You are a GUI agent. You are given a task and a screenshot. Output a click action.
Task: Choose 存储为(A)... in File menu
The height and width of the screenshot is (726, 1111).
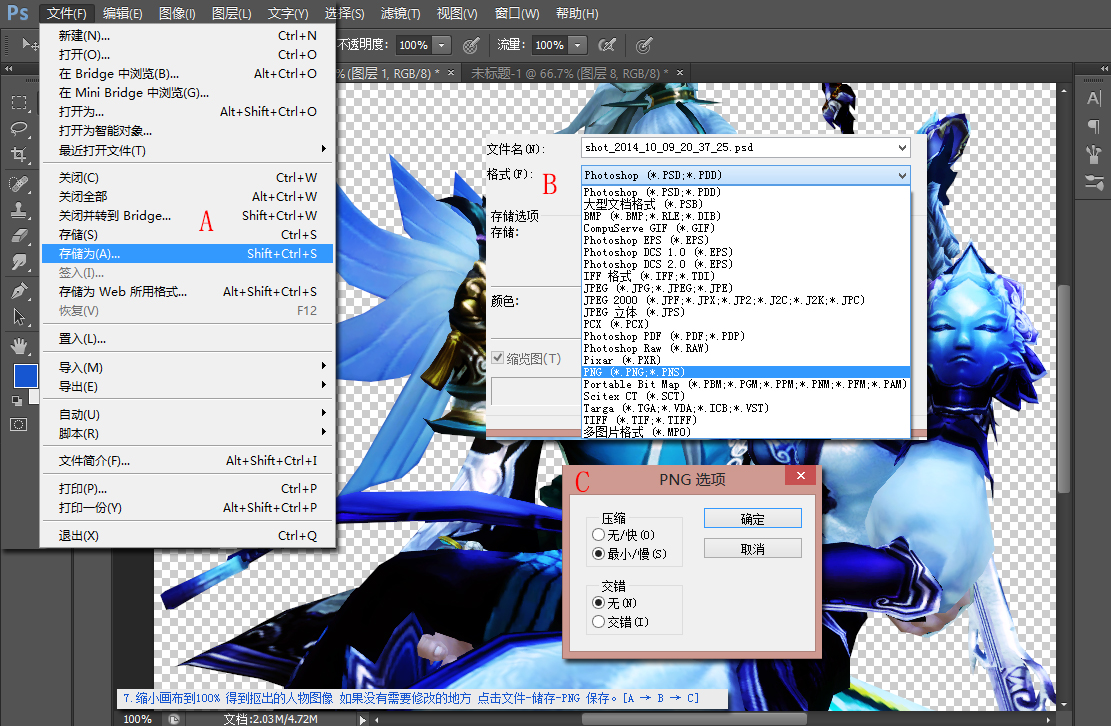(x=187, y=254)
